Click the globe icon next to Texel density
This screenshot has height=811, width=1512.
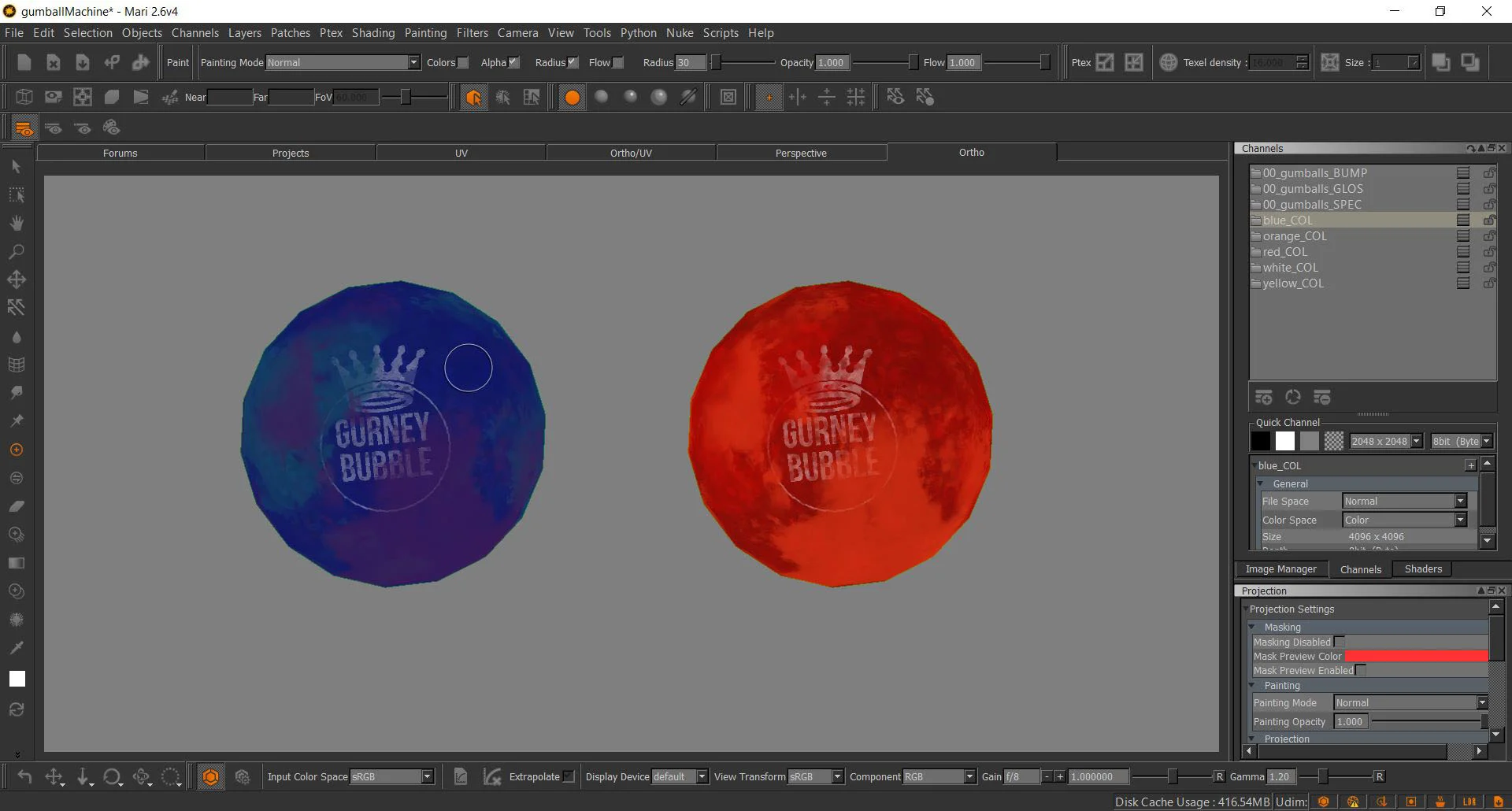click(1169, 62)
